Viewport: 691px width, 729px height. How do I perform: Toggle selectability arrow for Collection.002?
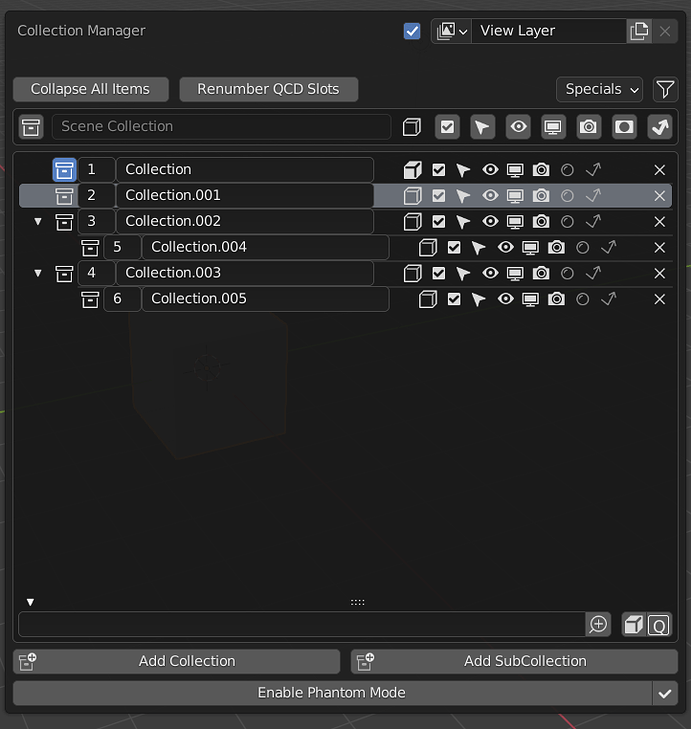[x=463, y=222]
